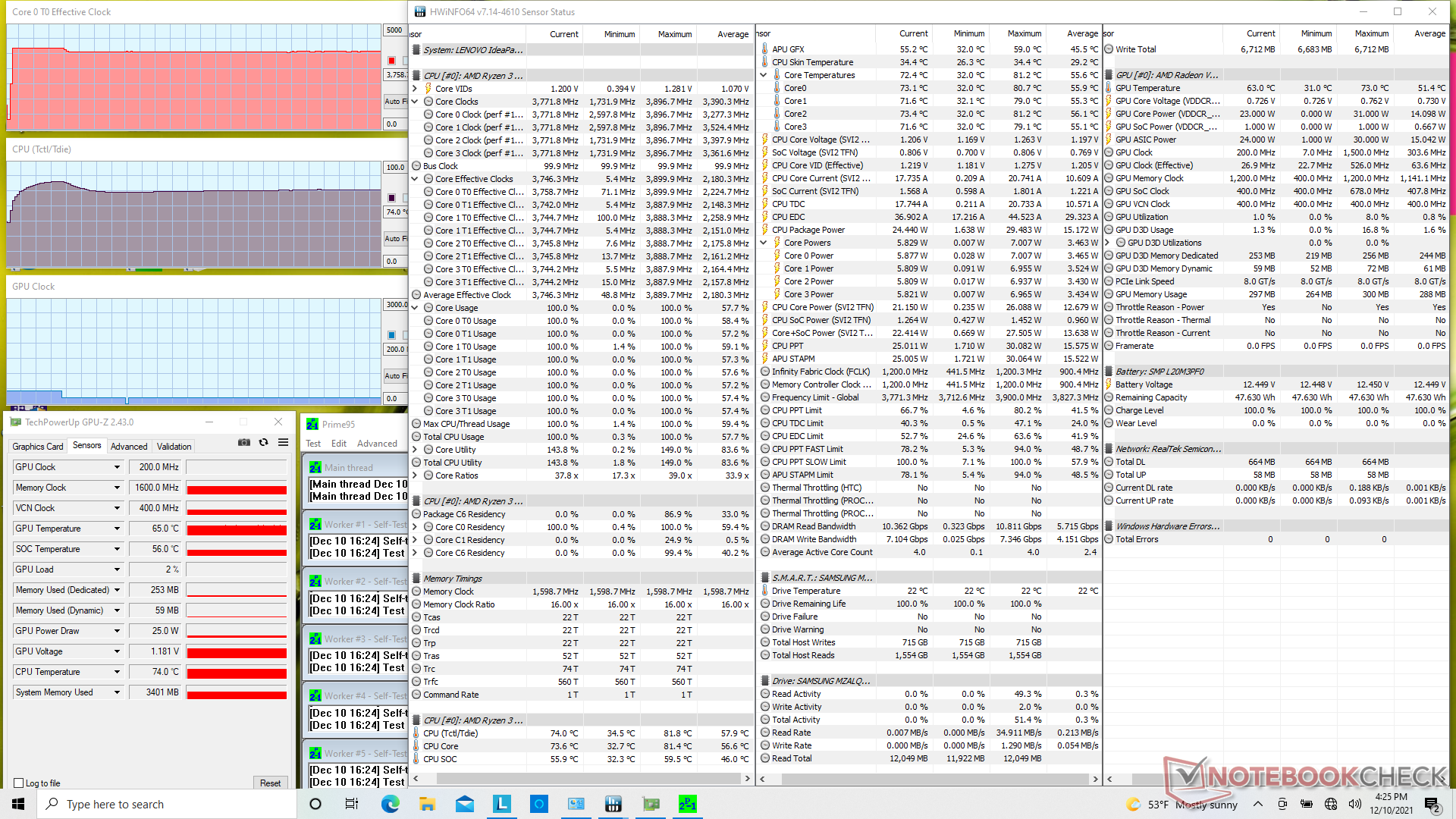
Task: Toggle the blue checkbox in the GPU Clock graph
Action: (x=391, y=334)
